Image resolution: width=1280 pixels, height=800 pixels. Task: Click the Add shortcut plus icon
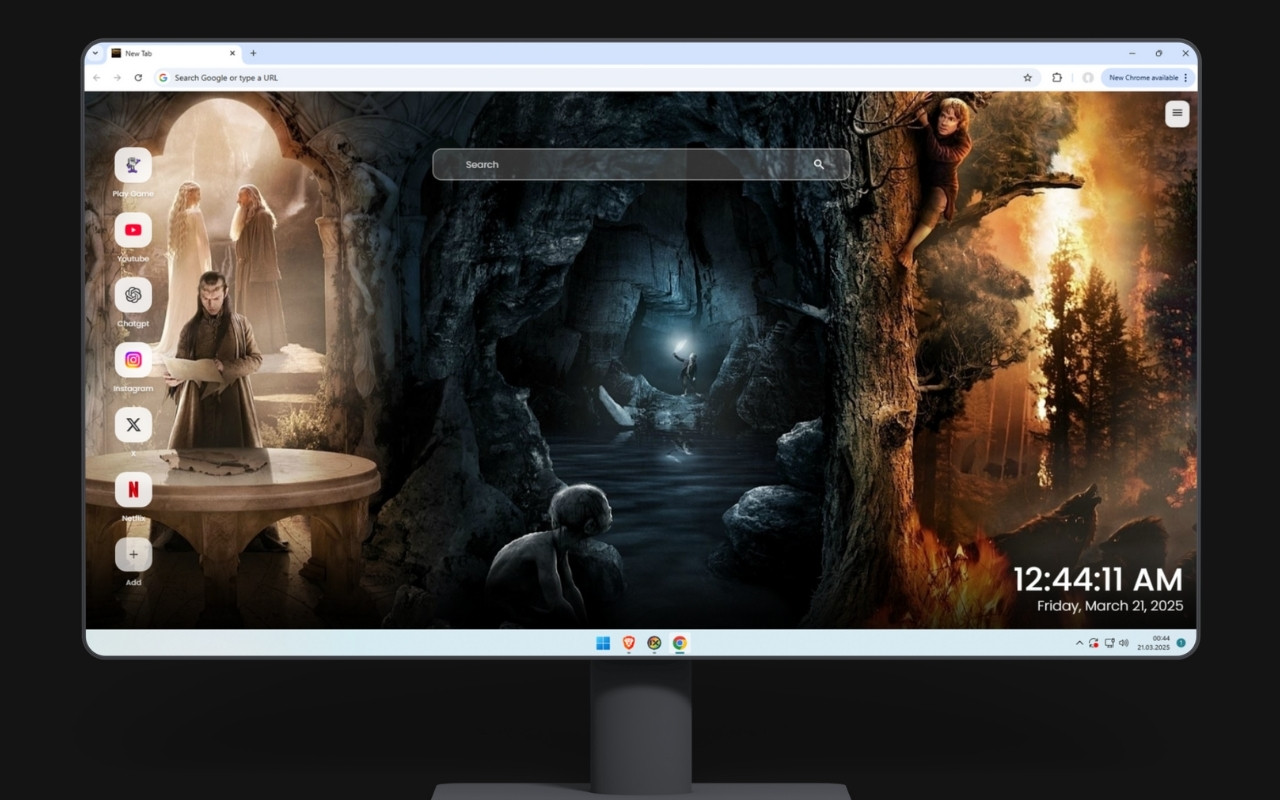click(133, 553)
